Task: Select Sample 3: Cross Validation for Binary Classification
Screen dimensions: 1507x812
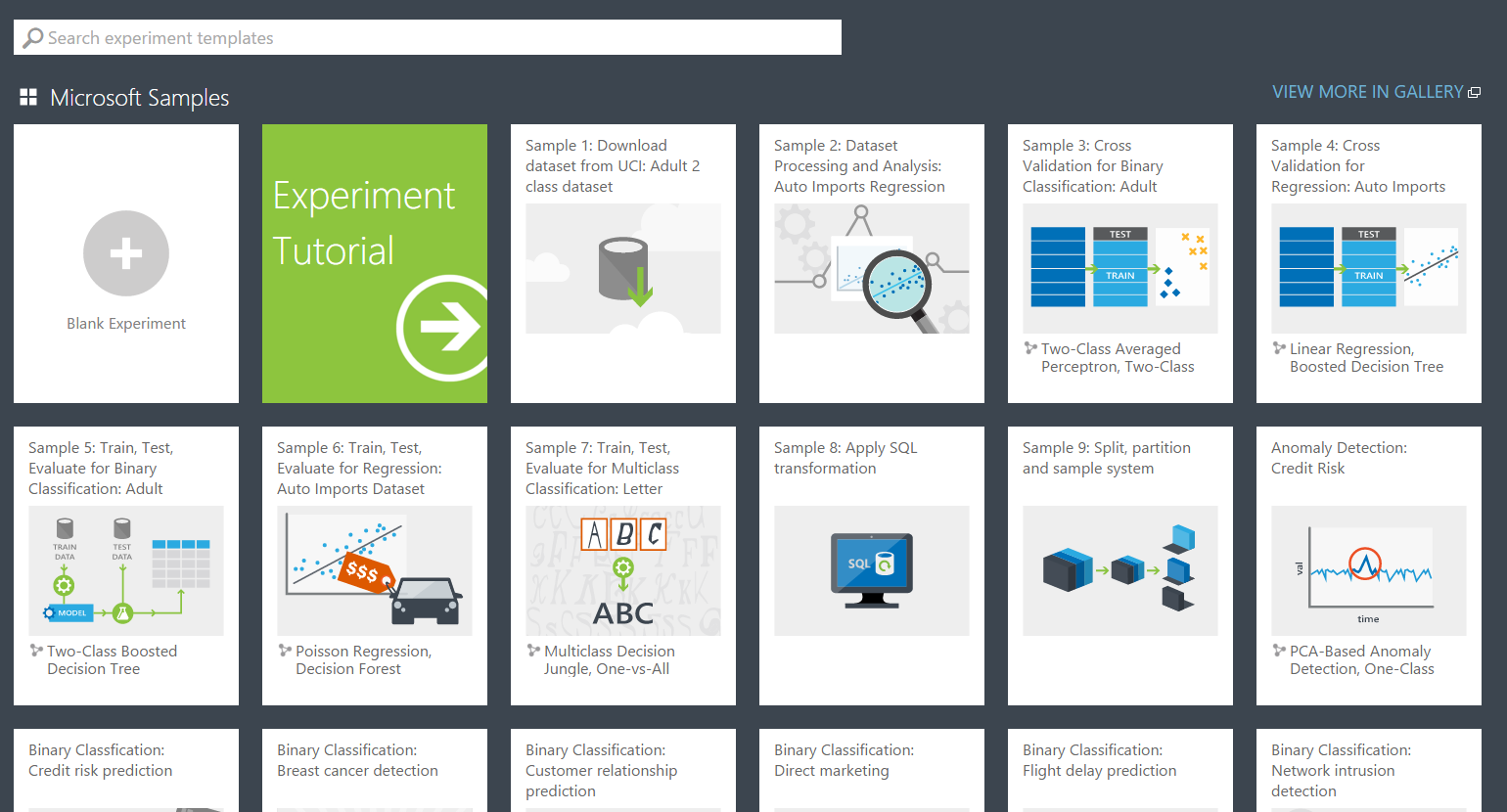Action: click(1093, 166)
